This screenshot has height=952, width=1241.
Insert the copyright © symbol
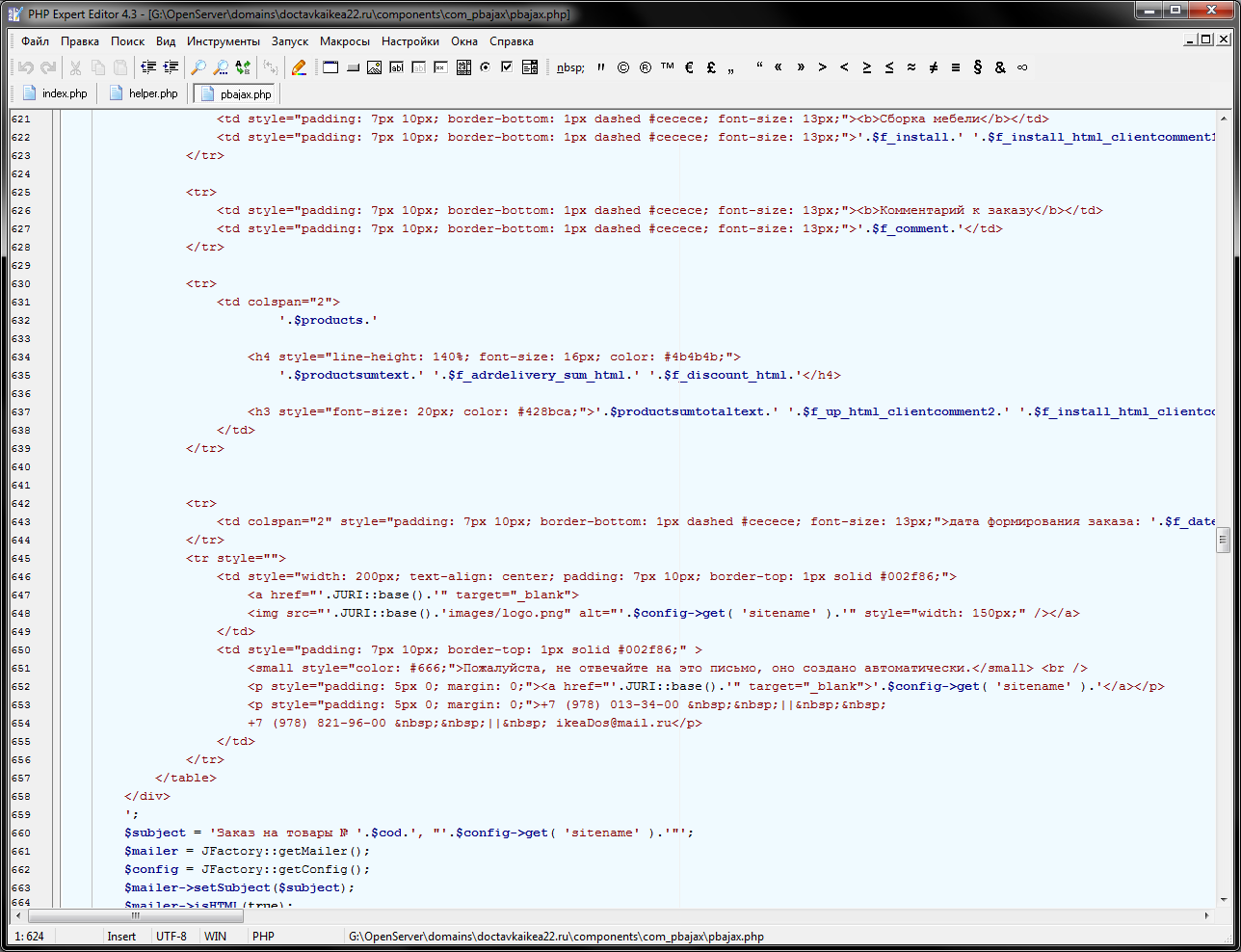coord(623,67)
